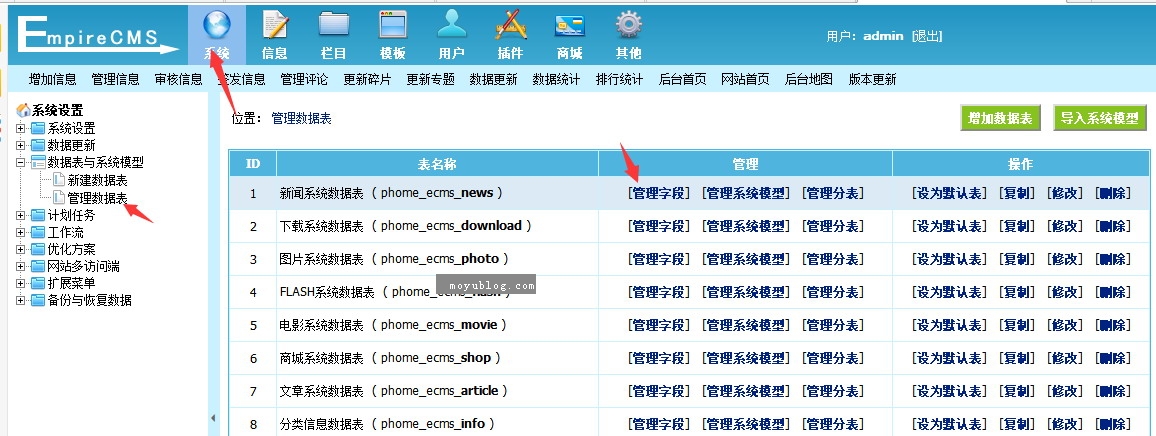Open the 信息 notepad icon
The width and height of the screenshot is (1156, 436).
point(275,25)
